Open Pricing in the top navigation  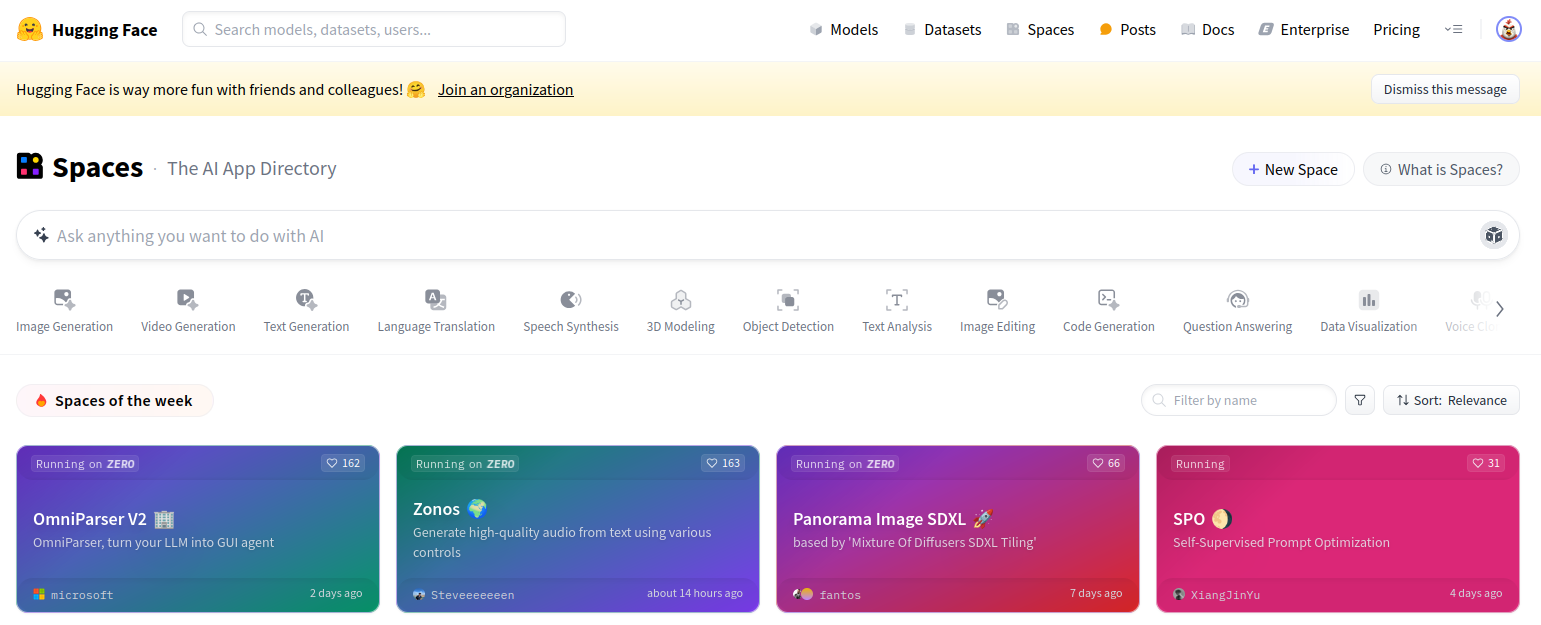pos(1397,30)
